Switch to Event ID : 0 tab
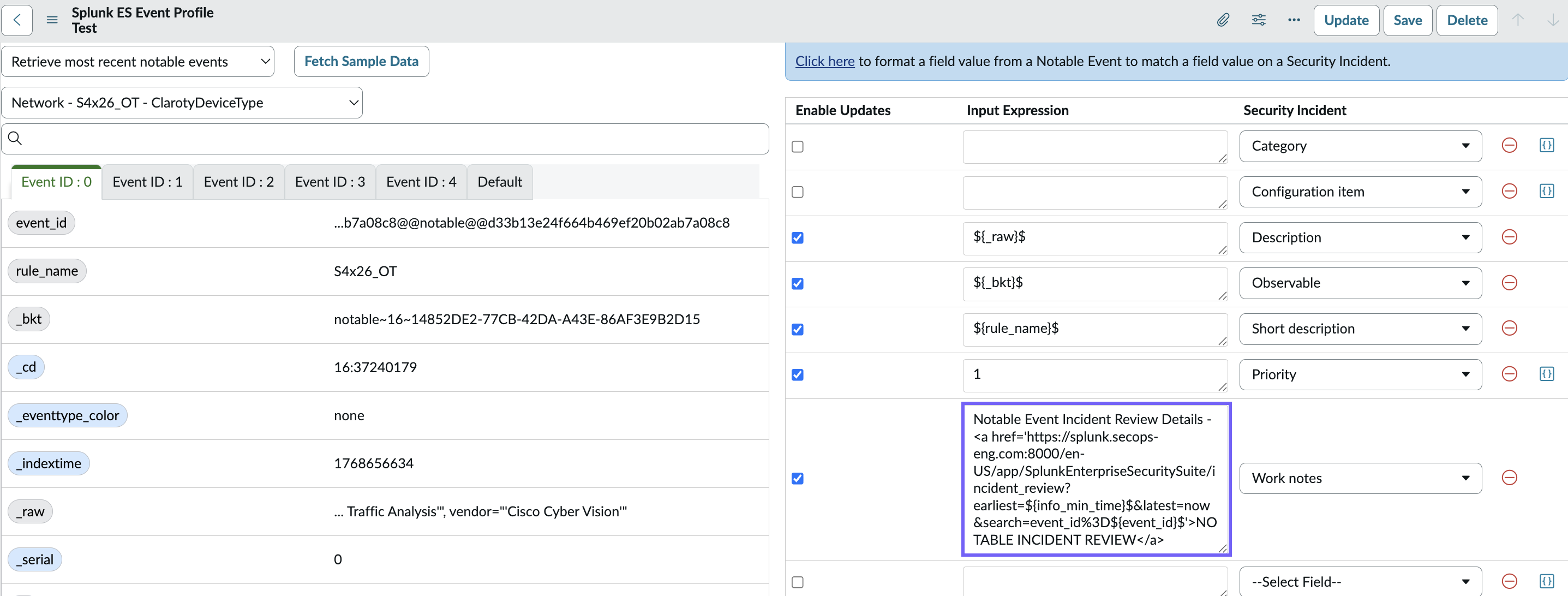 [56, 182]
